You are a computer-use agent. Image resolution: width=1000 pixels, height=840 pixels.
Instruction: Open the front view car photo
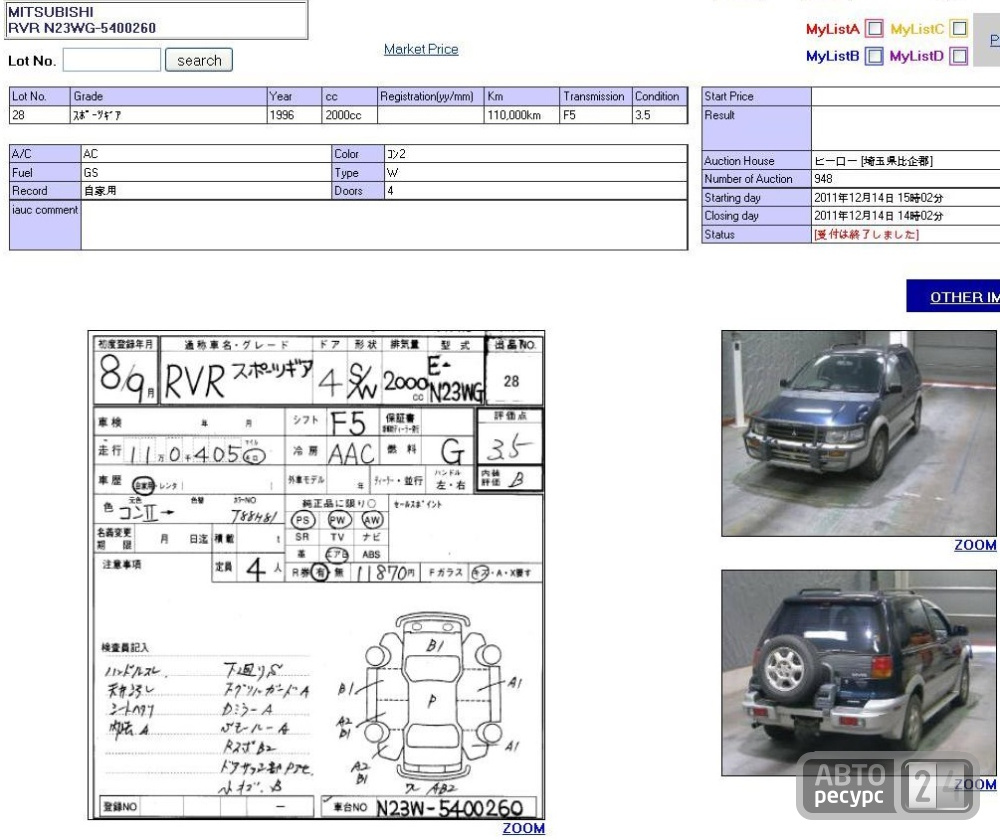point(858,433)
